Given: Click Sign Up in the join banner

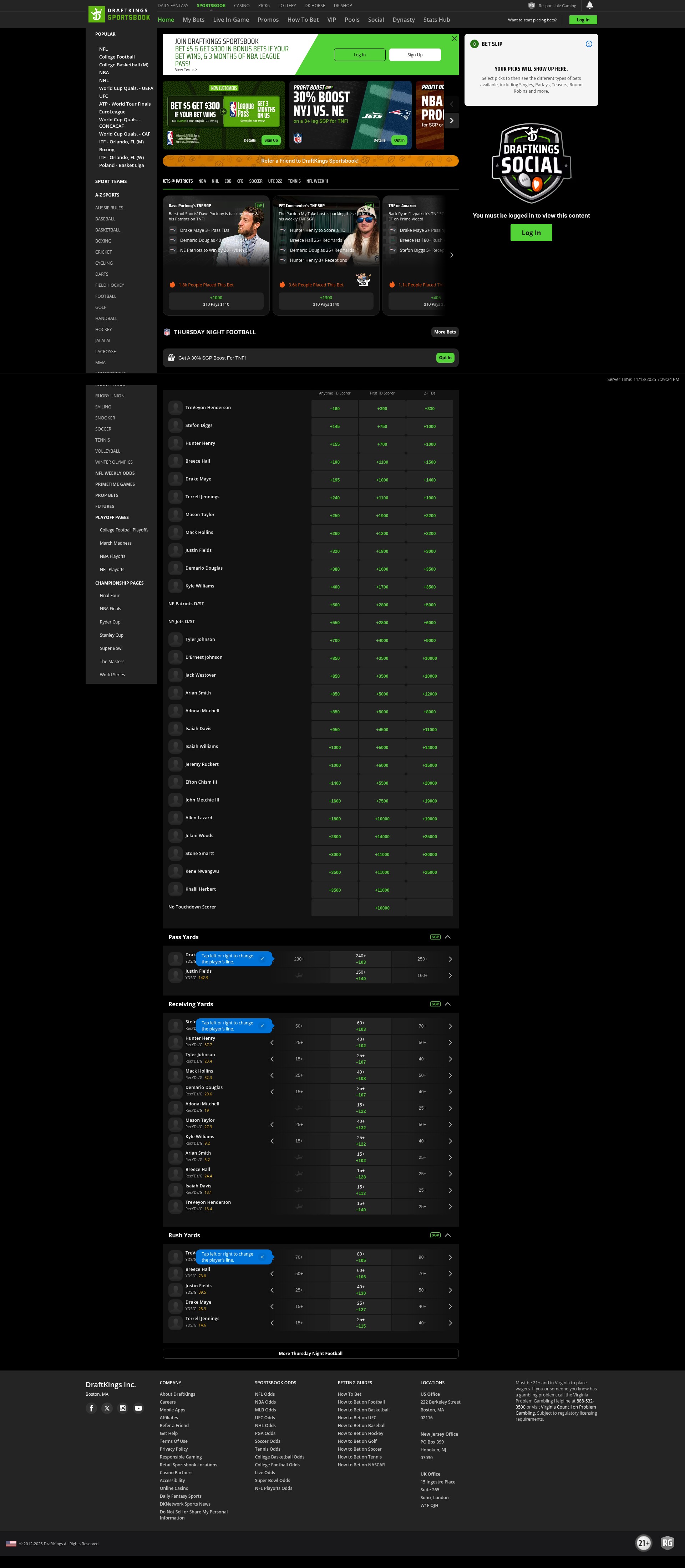Looking at the screenshot, I should pos(415,55).
